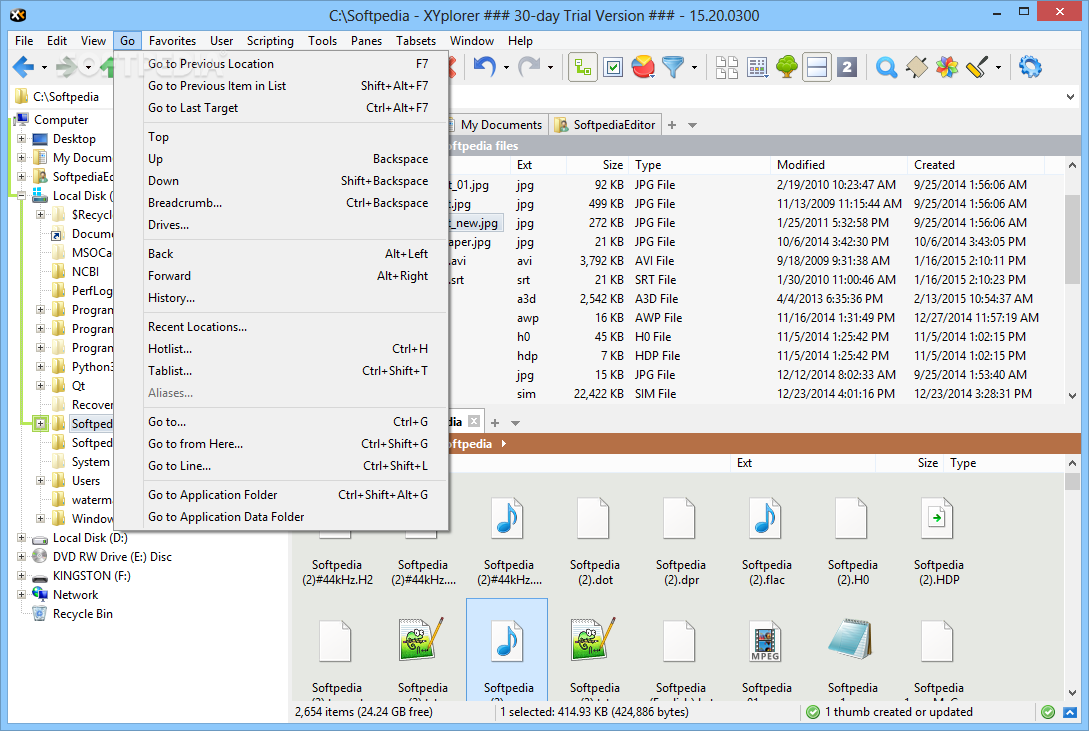The width and height of the screenshot is (1089, 731).
Task: Click the yellow paint roller toolbar icon
Action: [976, 67]
